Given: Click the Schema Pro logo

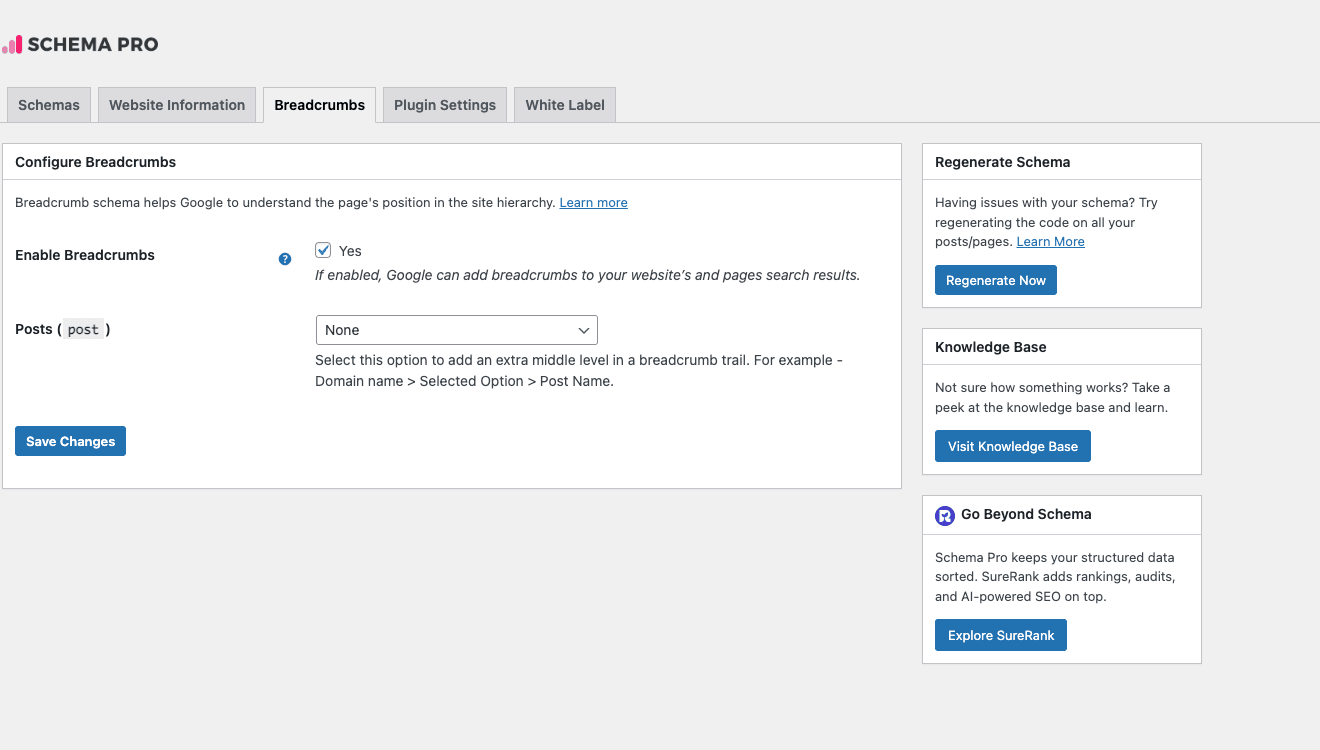Looking at the screenshot, I should [x=80, y=44].
